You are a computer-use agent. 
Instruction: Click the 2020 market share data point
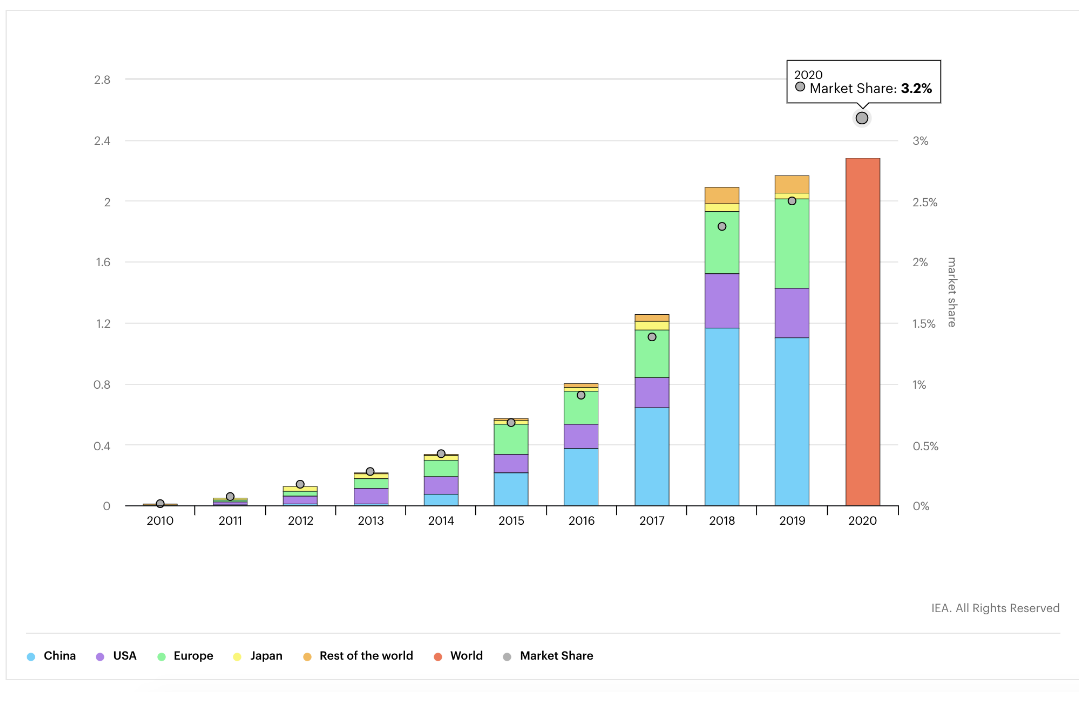click(x=862, y=118)
